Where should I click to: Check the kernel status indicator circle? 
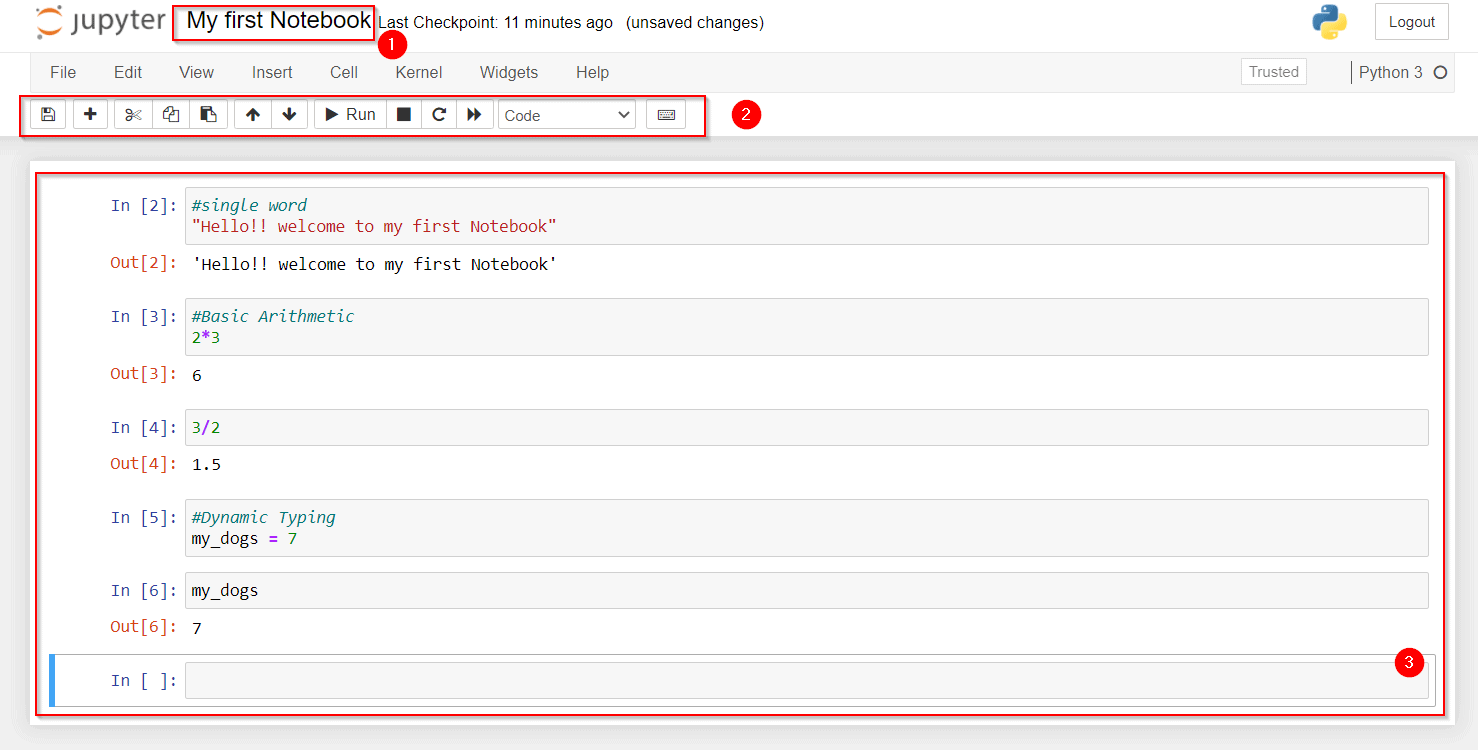click(1440, 72)
